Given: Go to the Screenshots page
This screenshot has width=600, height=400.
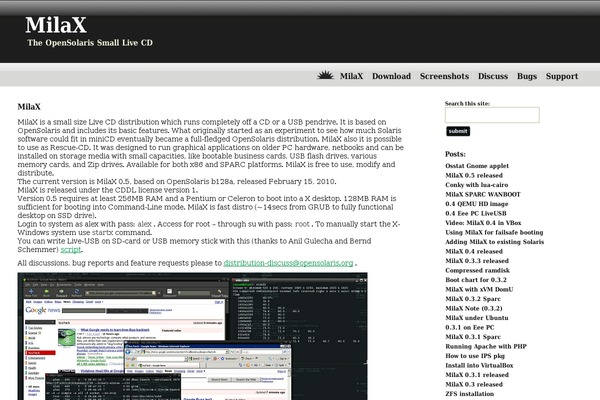Looking at the screenshot, I should [x=444, y=76].
